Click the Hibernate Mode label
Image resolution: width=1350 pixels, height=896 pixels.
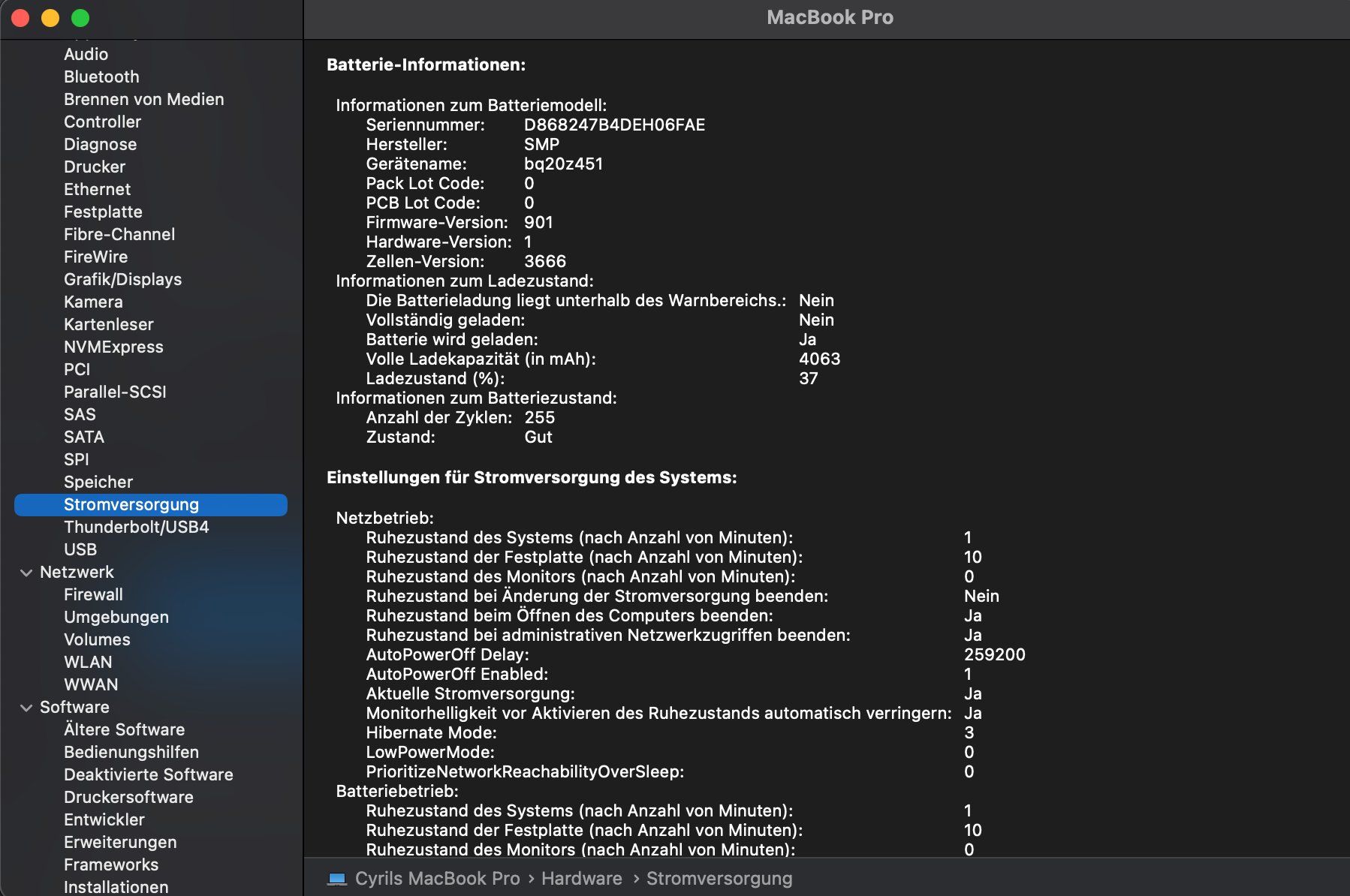tap(431, 732)
